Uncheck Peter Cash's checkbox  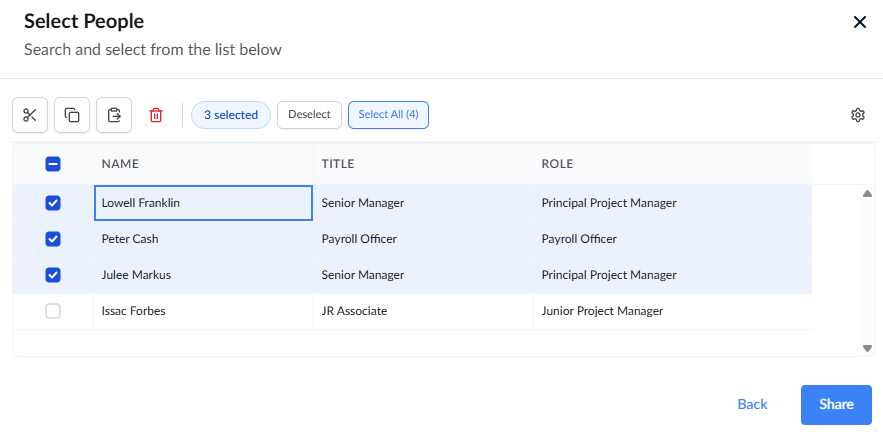(53, 239)
